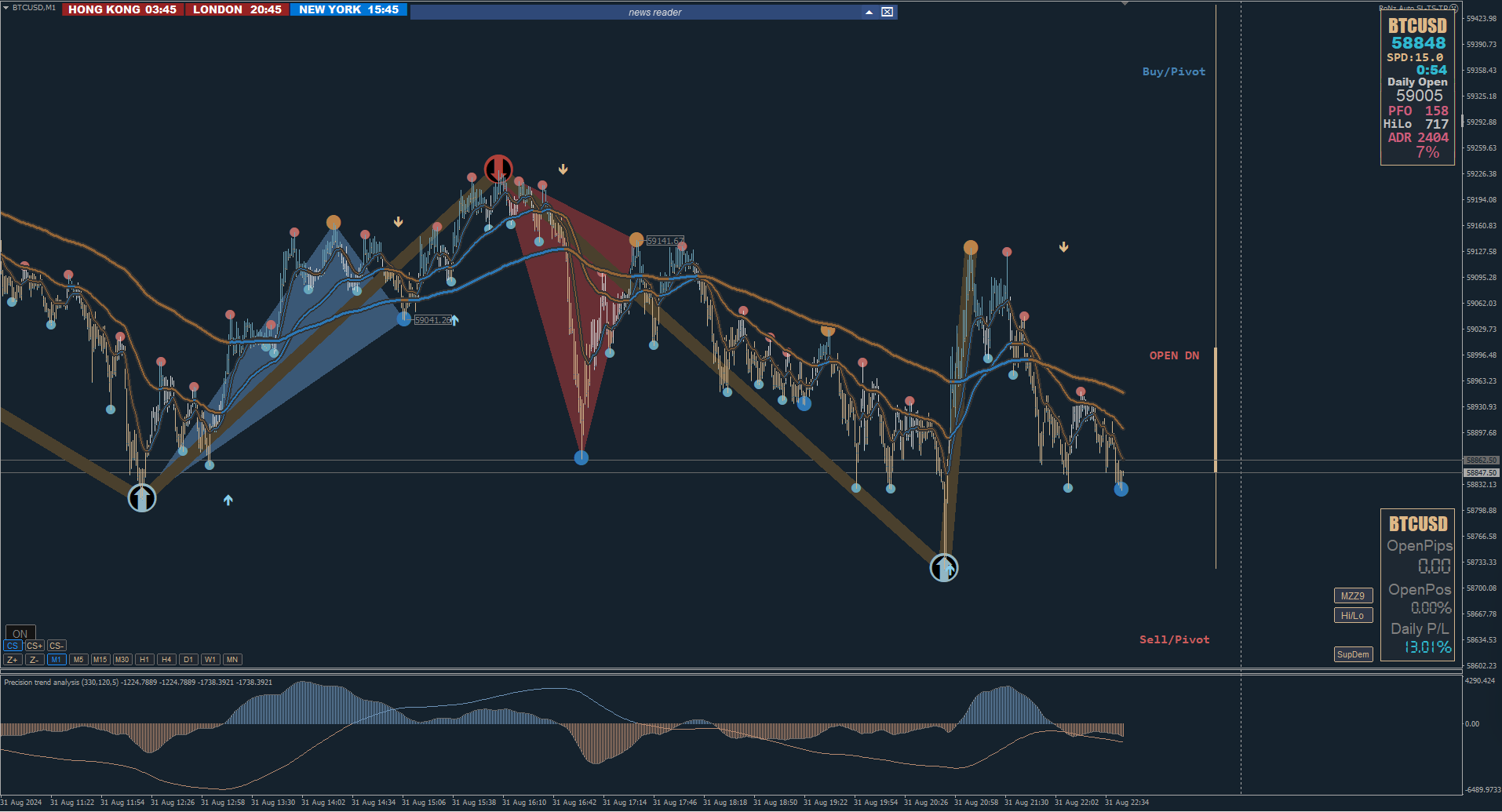Click the BTCUSD,M1 chart symbol label
The width and height of the screenshot is (1502, 812).
[x=34, y=8]
